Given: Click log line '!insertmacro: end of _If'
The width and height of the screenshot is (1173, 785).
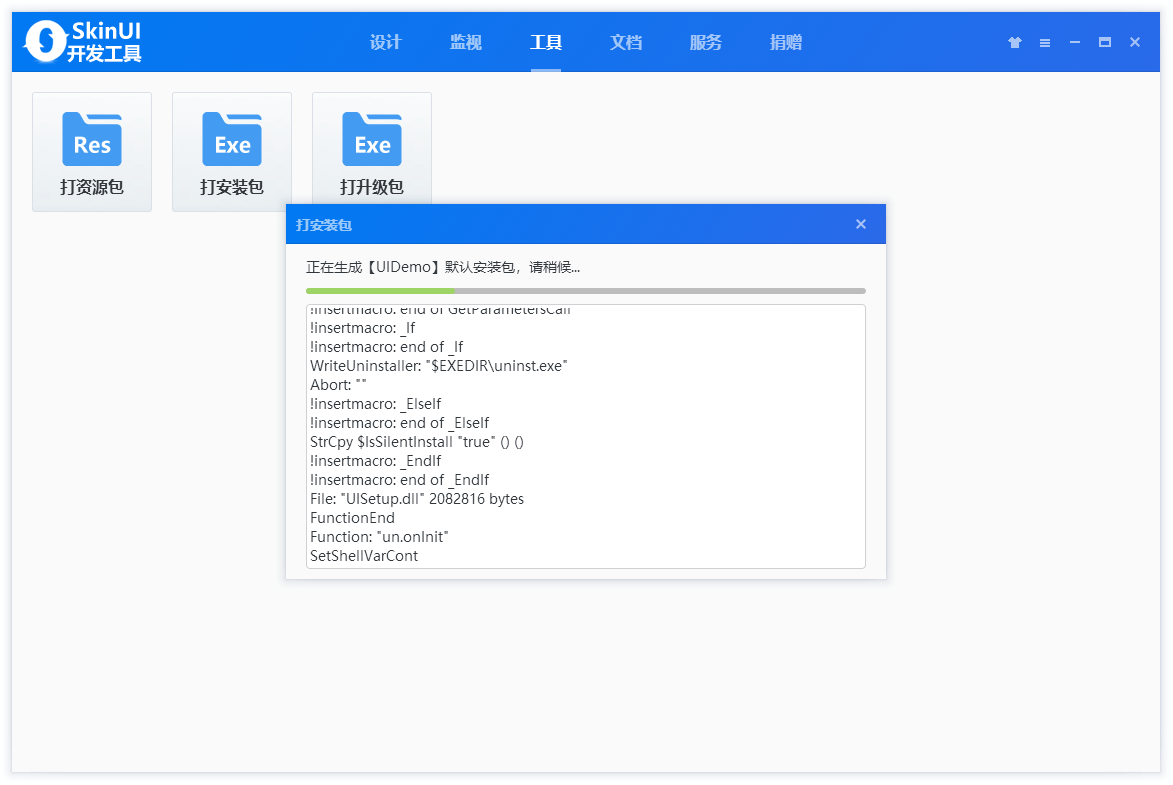Looking at the screenshot, I should [387, 346].
